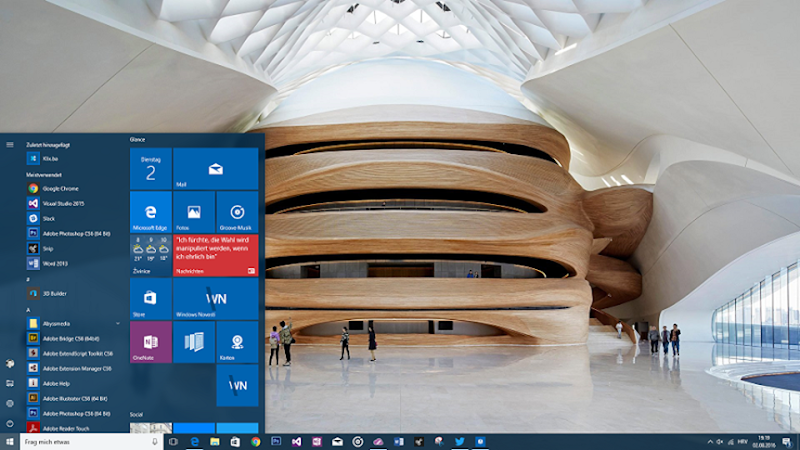800x450 pixels.
Task: Open Settings gear in Start's left rail
Action: (x=10, y=404)
